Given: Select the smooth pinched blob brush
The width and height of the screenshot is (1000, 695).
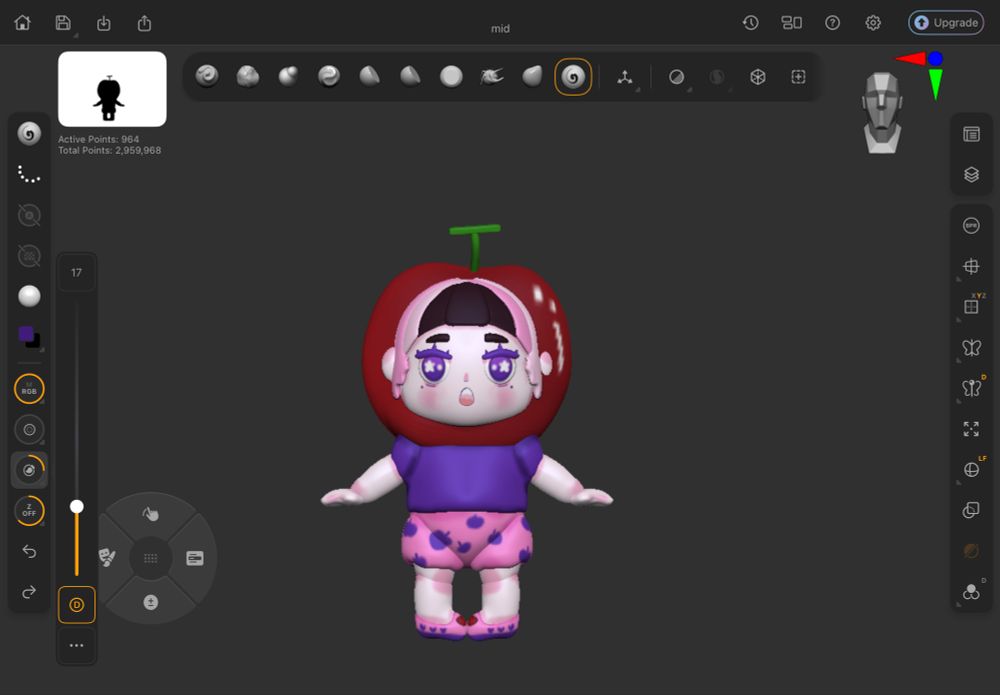Looking at the screenshot, I should pos(533,77).
